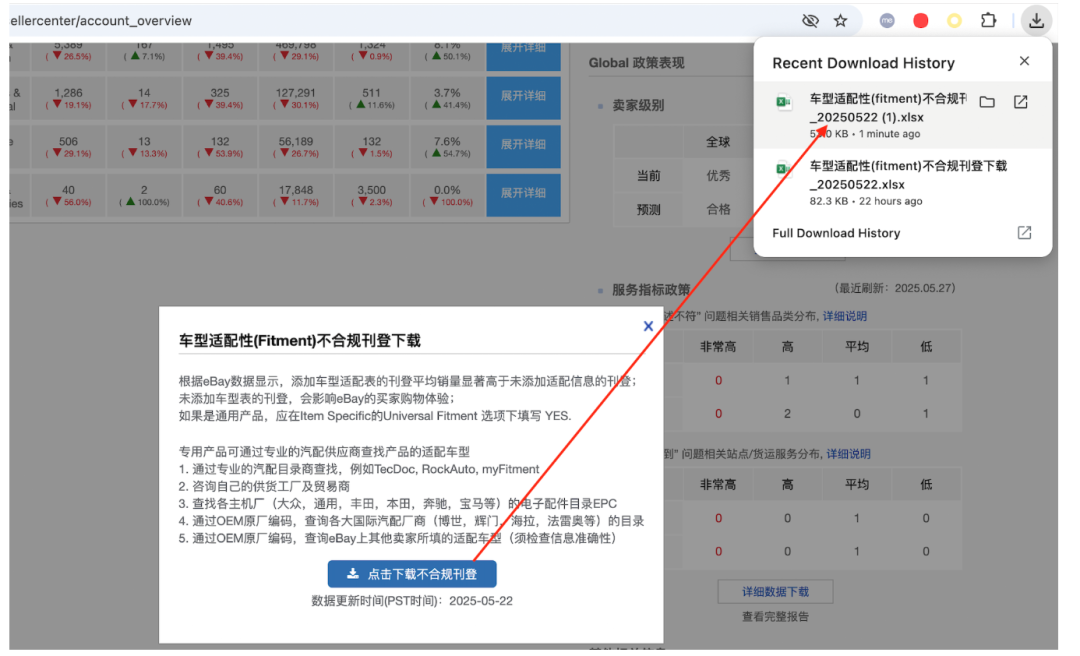Click the "me" profile avatar
Screen dimensions: 1080x656
pos(886,20)
